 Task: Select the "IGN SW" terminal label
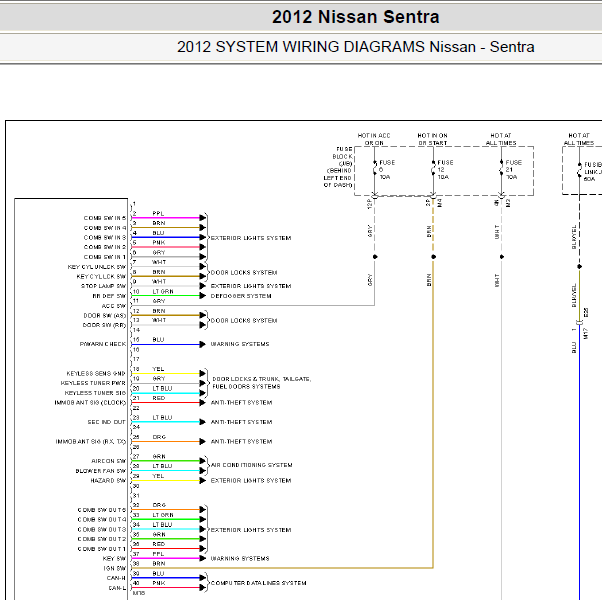coord(114,569)
